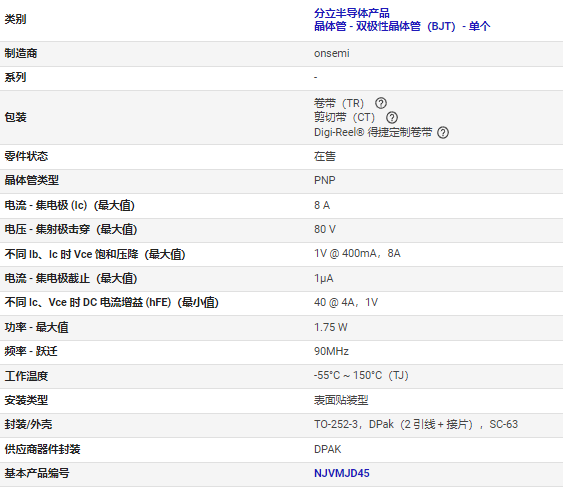Image resolution: width=563 pixels, height=487 pixels.
Task: Click the 80 V breakdown voltage value
Action: pyautogui.click(x=325, y=229)
